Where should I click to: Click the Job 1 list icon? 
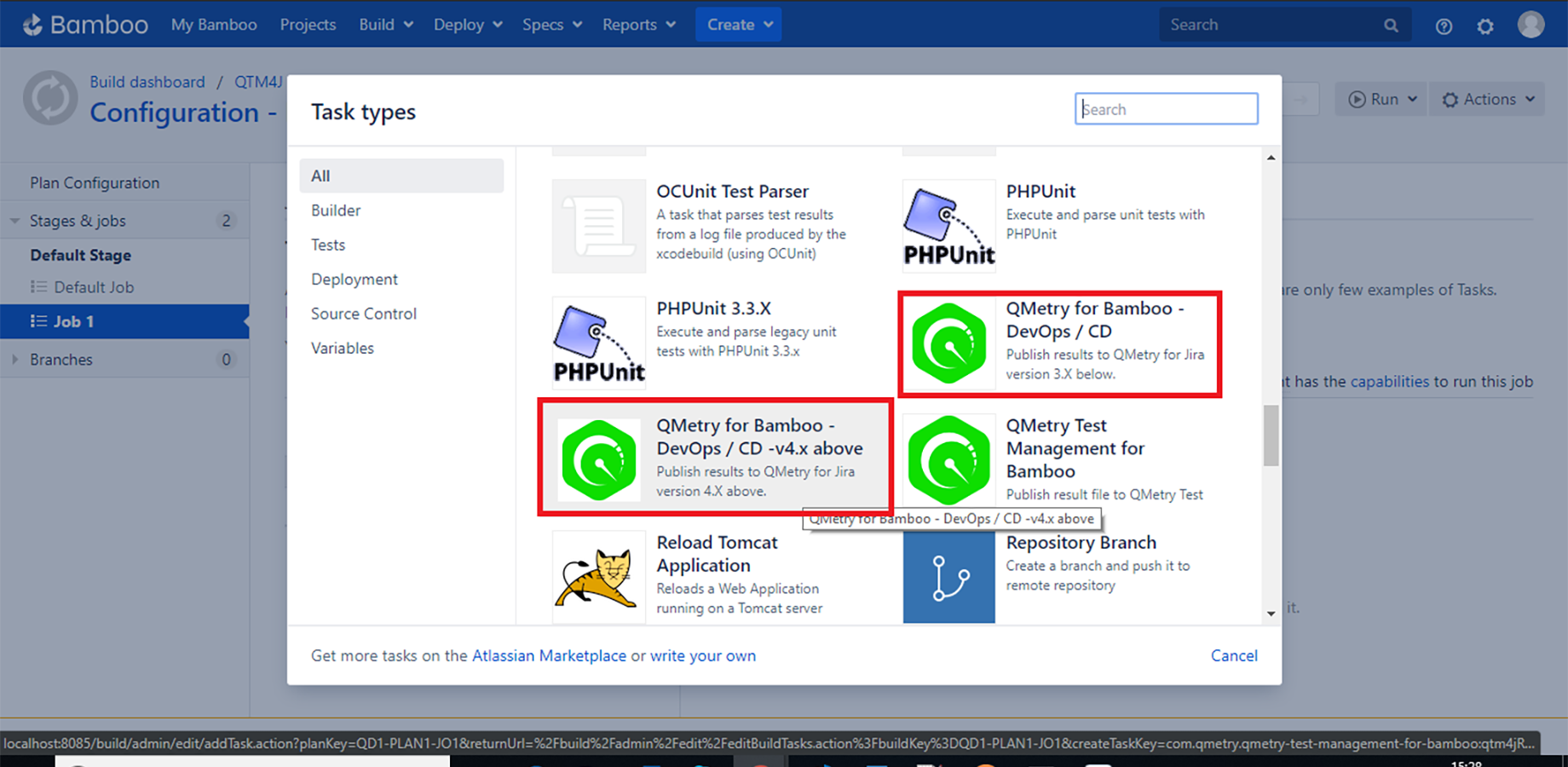pos(38,321)
